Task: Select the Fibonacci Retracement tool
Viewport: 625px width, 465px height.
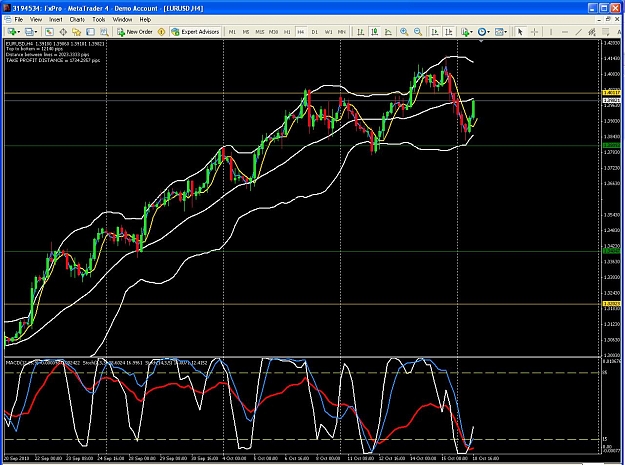Action: [606, 32]
